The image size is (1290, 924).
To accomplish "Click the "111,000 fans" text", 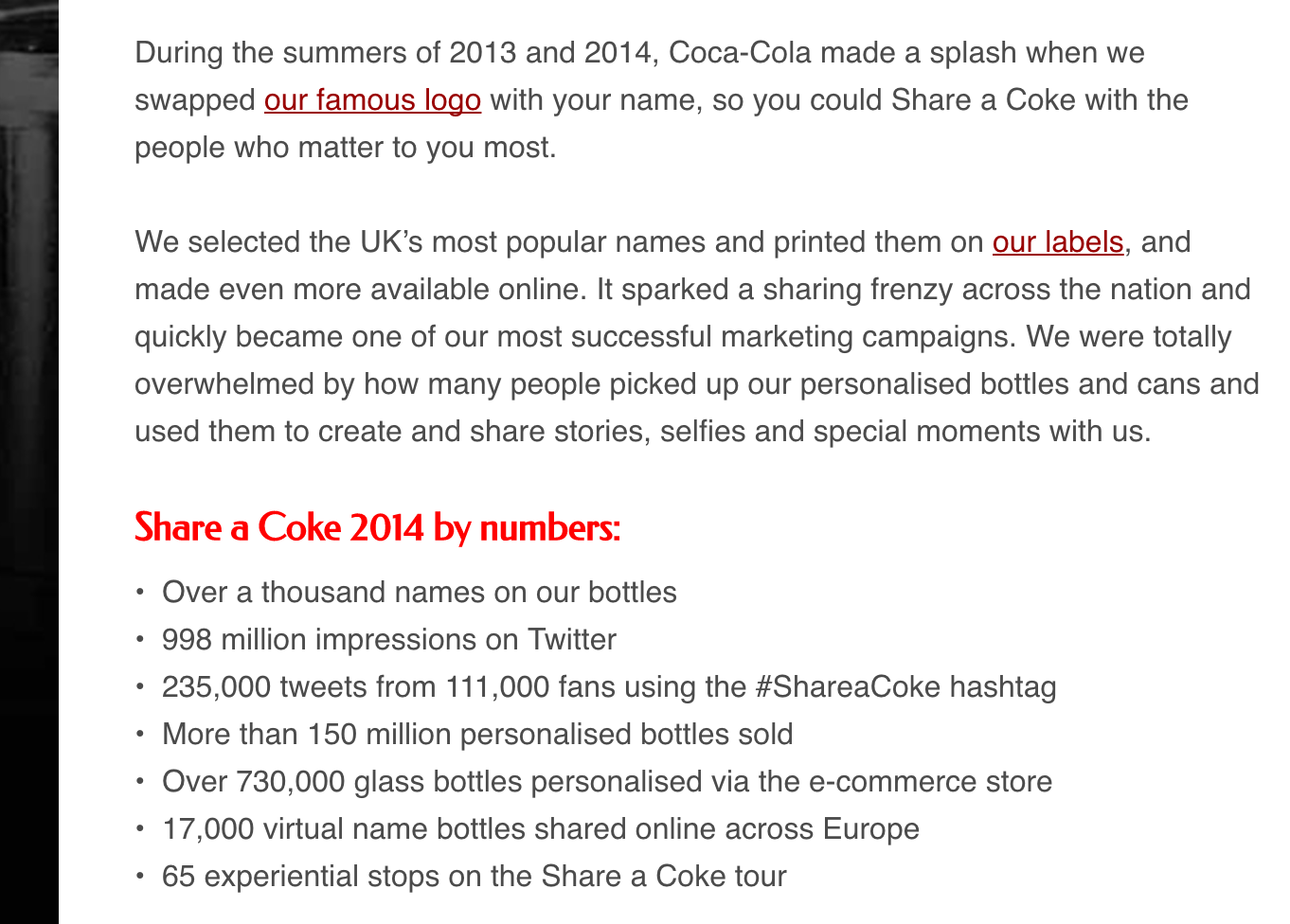I will (524, 687).
